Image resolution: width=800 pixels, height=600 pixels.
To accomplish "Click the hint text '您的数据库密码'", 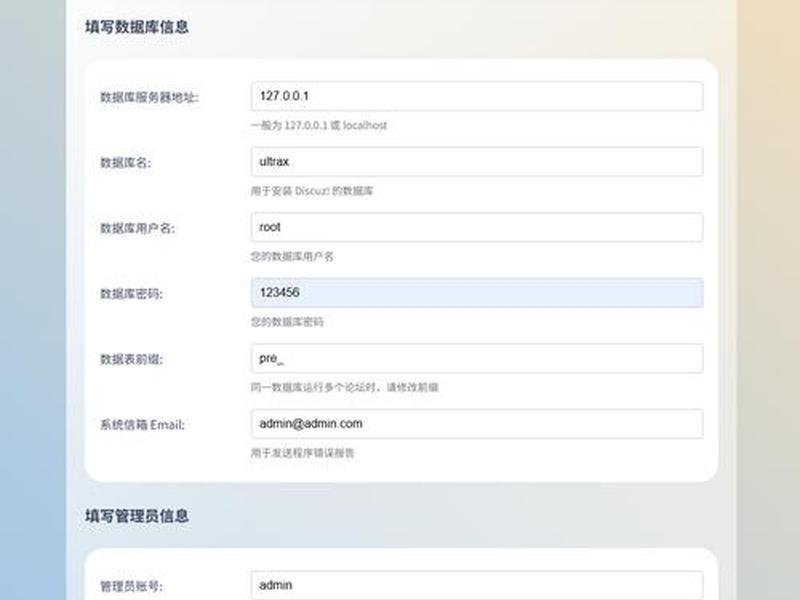I will pyautogui.click(x=287, y=322).
